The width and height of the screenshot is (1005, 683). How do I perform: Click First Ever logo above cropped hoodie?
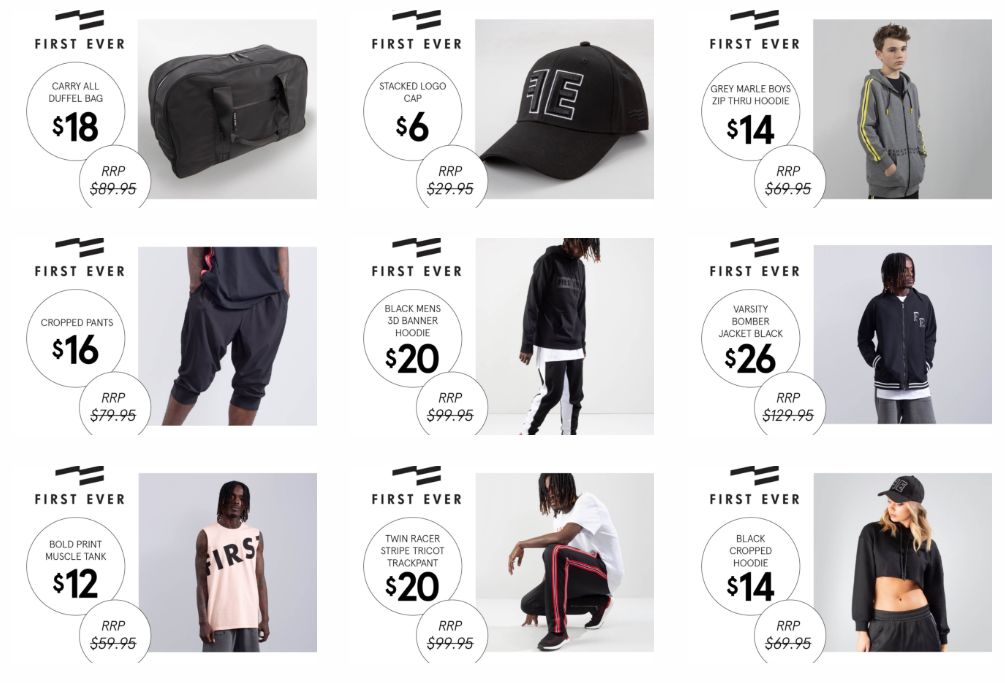click(x=754, y=485)
